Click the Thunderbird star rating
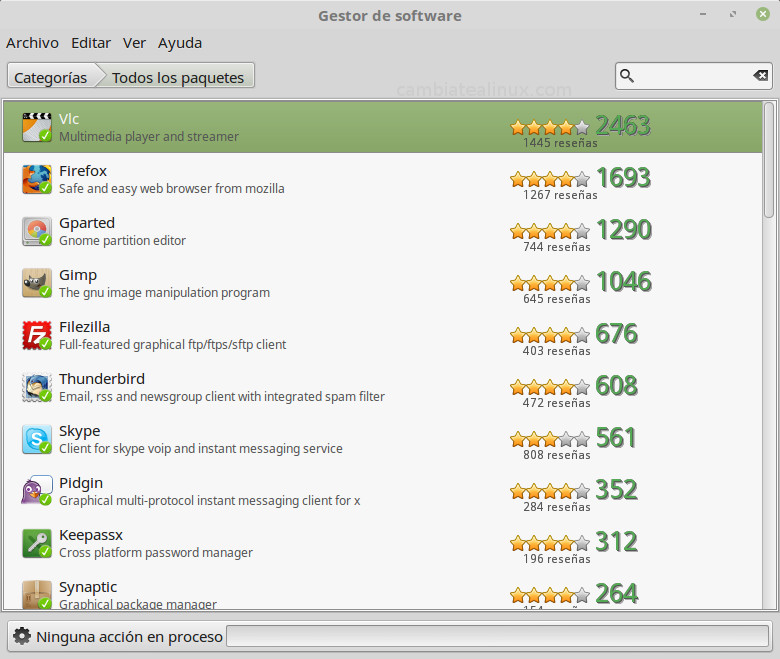 (x=550, y=387)
